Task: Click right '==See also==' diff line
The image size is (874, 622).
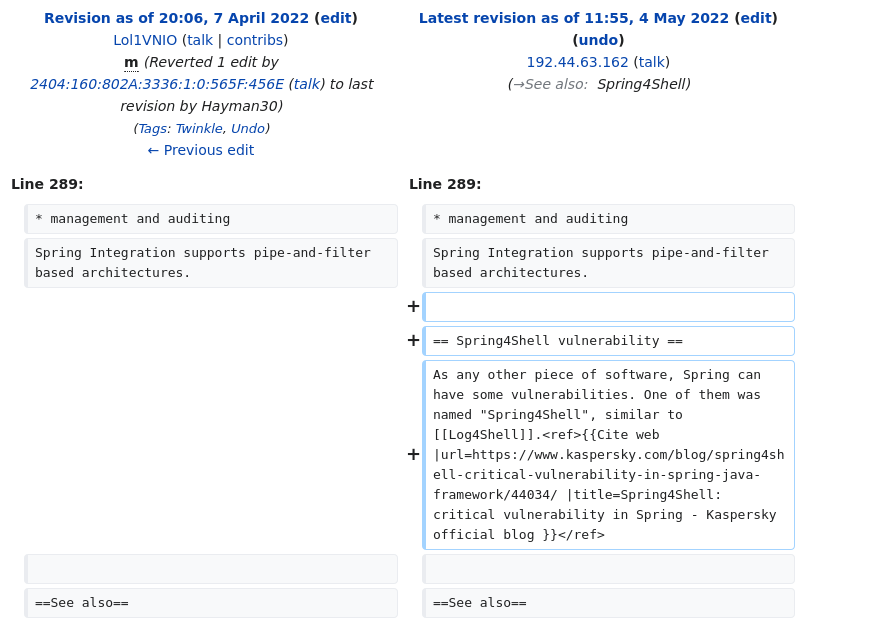Action: point(608,603)
